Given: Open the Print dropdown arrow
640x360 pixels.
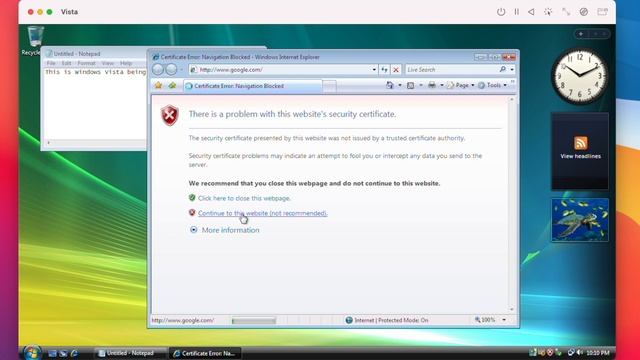Looking at the screenshot, I should pos(442,85).
